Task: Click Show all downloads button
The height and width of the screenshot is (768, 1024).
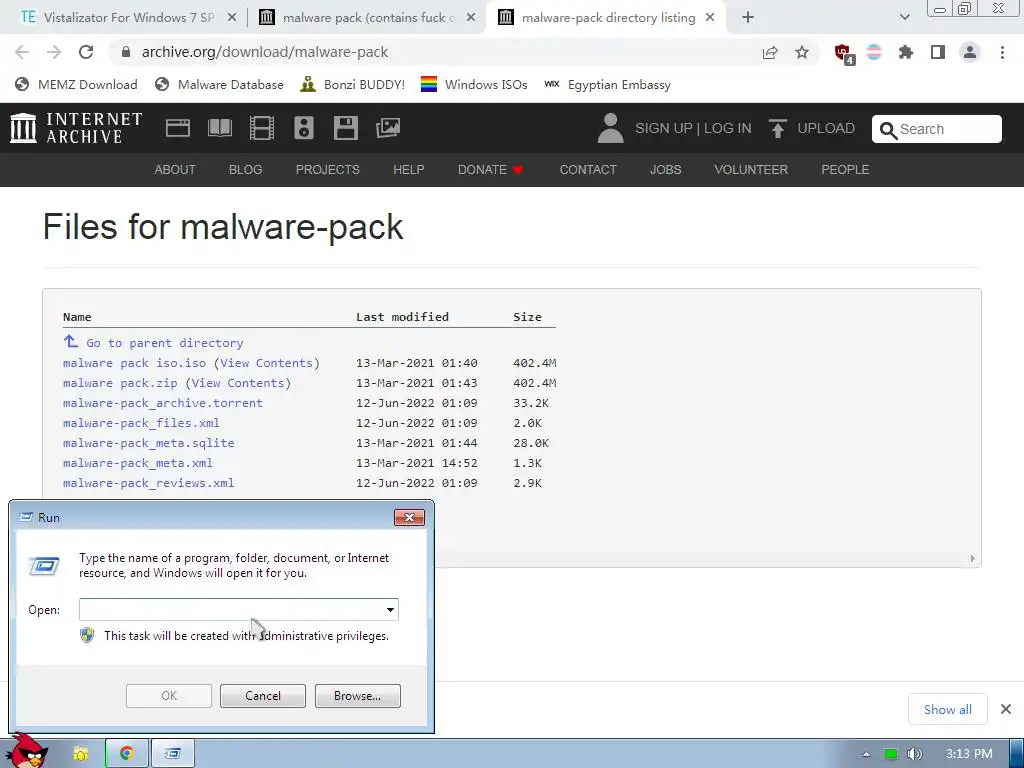Action: pos(948,709)
